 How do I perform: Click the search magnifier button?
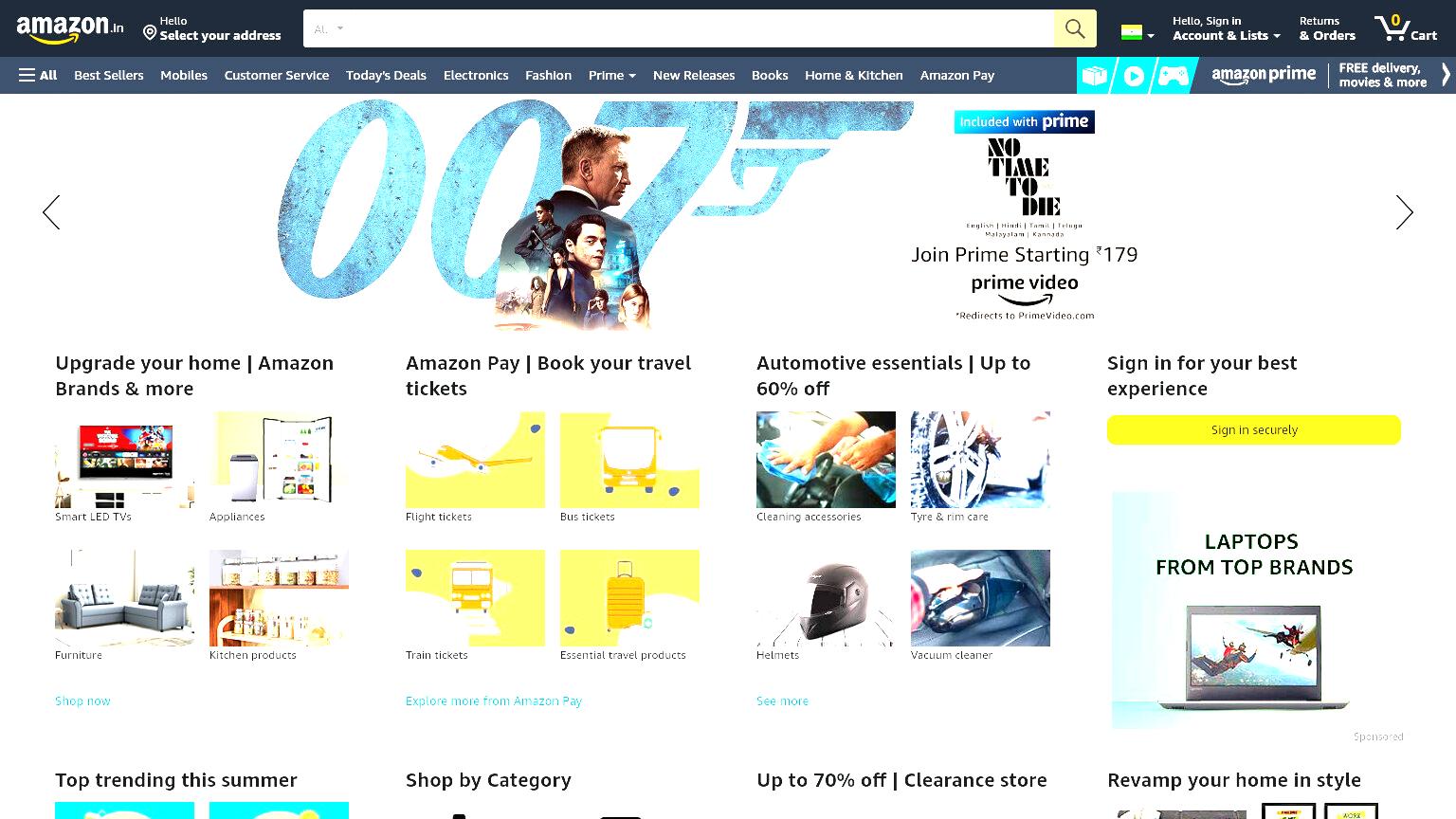coord(1075,28)
